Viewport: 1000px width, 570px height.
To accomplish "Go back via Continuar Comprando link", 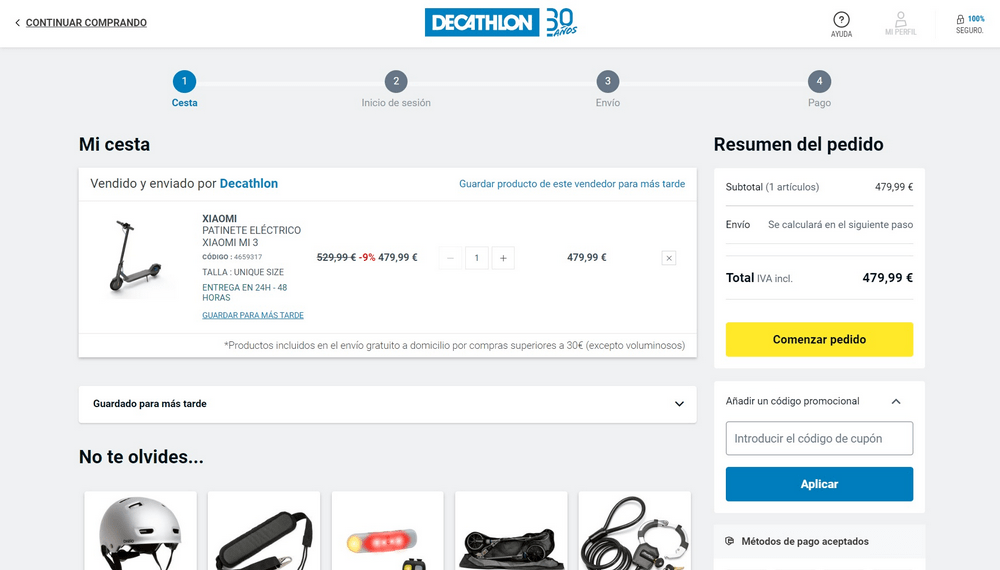I will tap(81, 22).
